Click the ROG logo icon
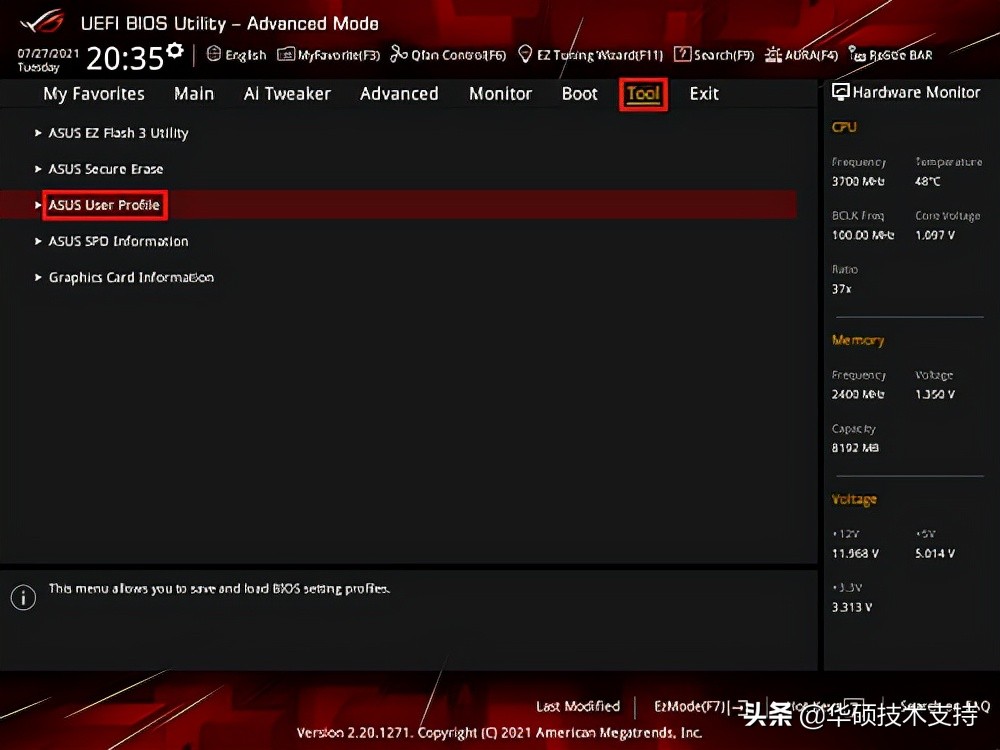 coord(42,21)
